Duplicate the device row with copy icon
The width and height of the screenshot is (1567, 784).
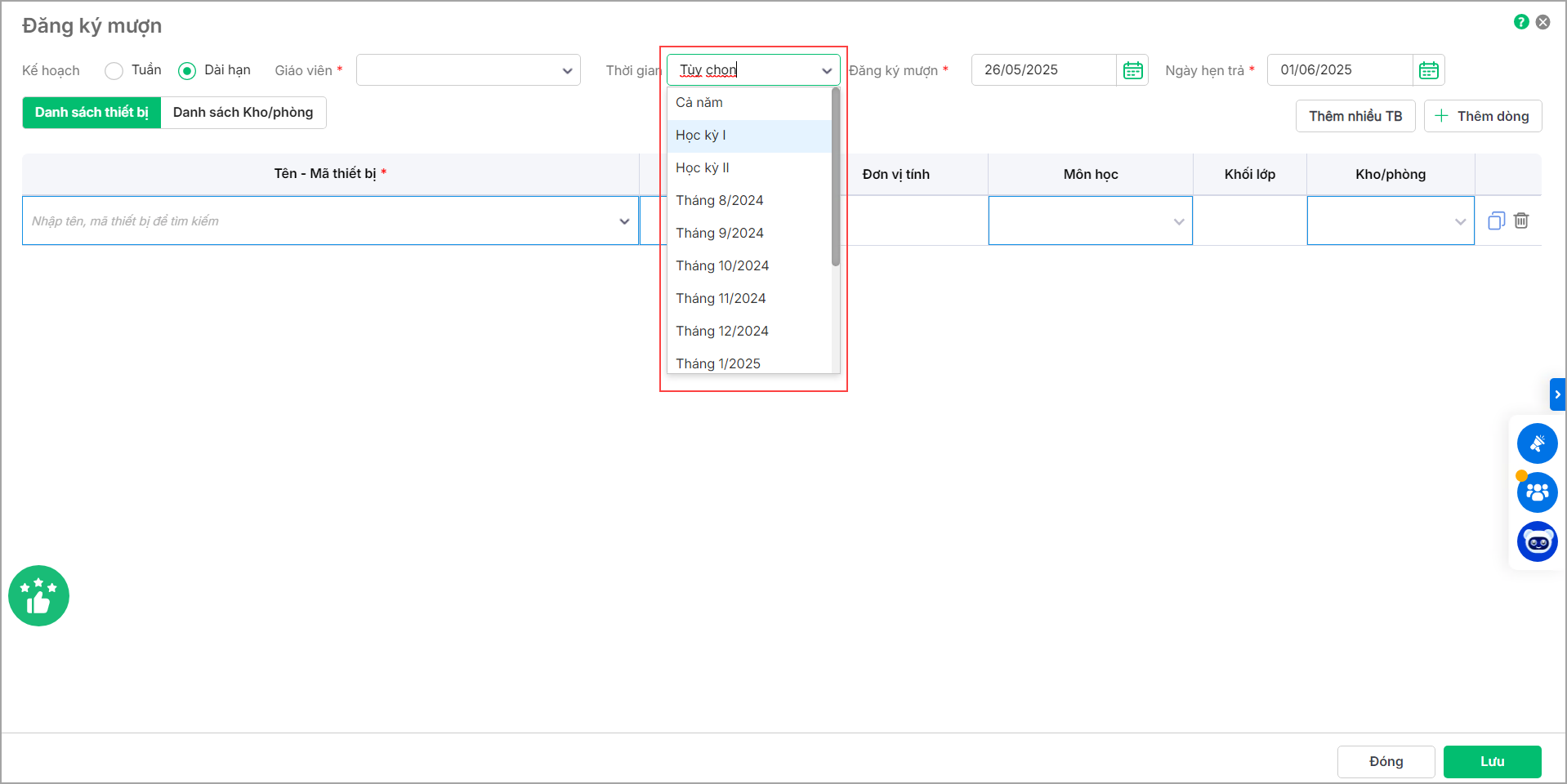click(x=1497, y=220)
